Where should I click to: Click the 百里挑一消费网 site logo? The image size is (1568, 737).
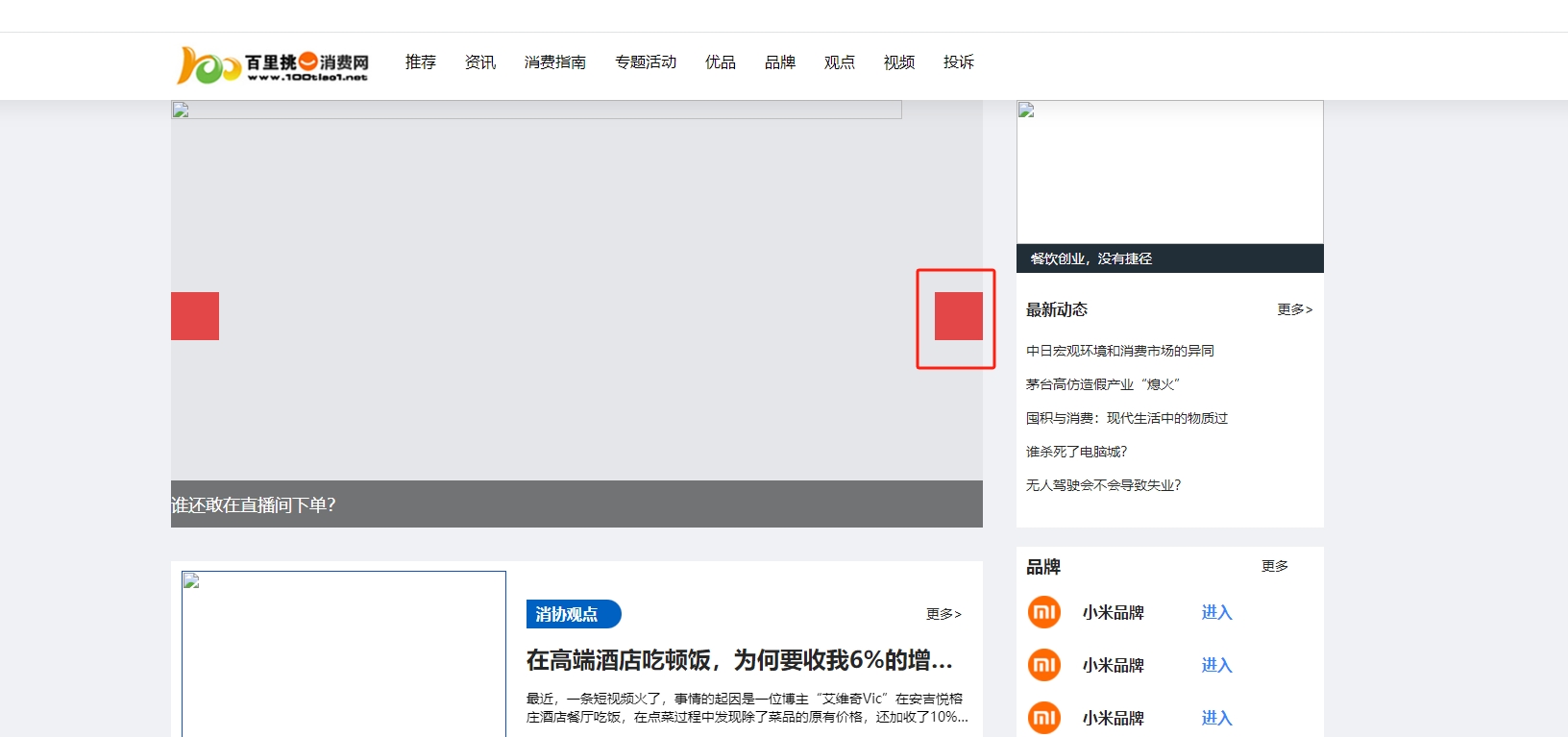click(273, 64)
